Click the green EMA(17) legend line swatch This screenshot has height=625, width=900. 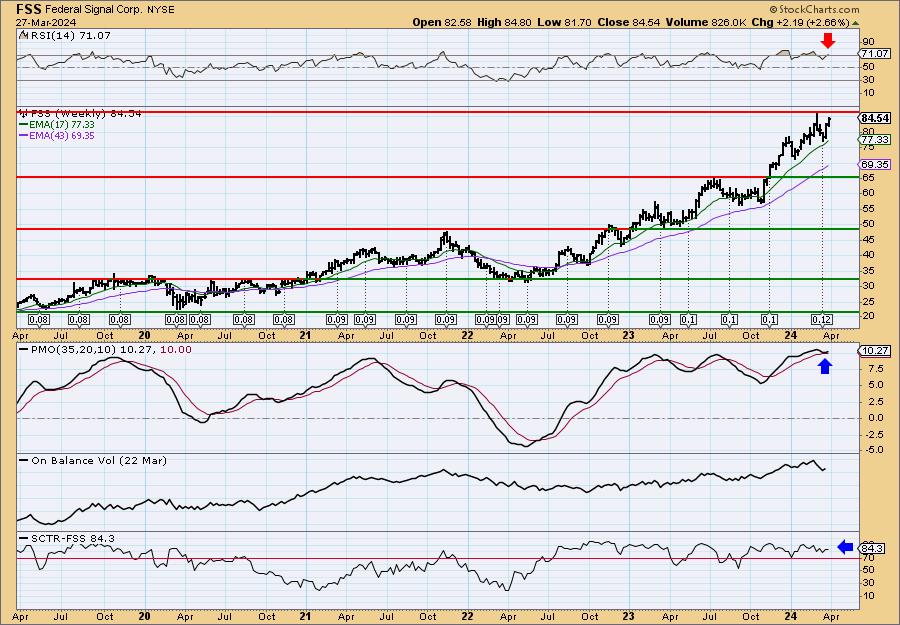click(23, 125)
